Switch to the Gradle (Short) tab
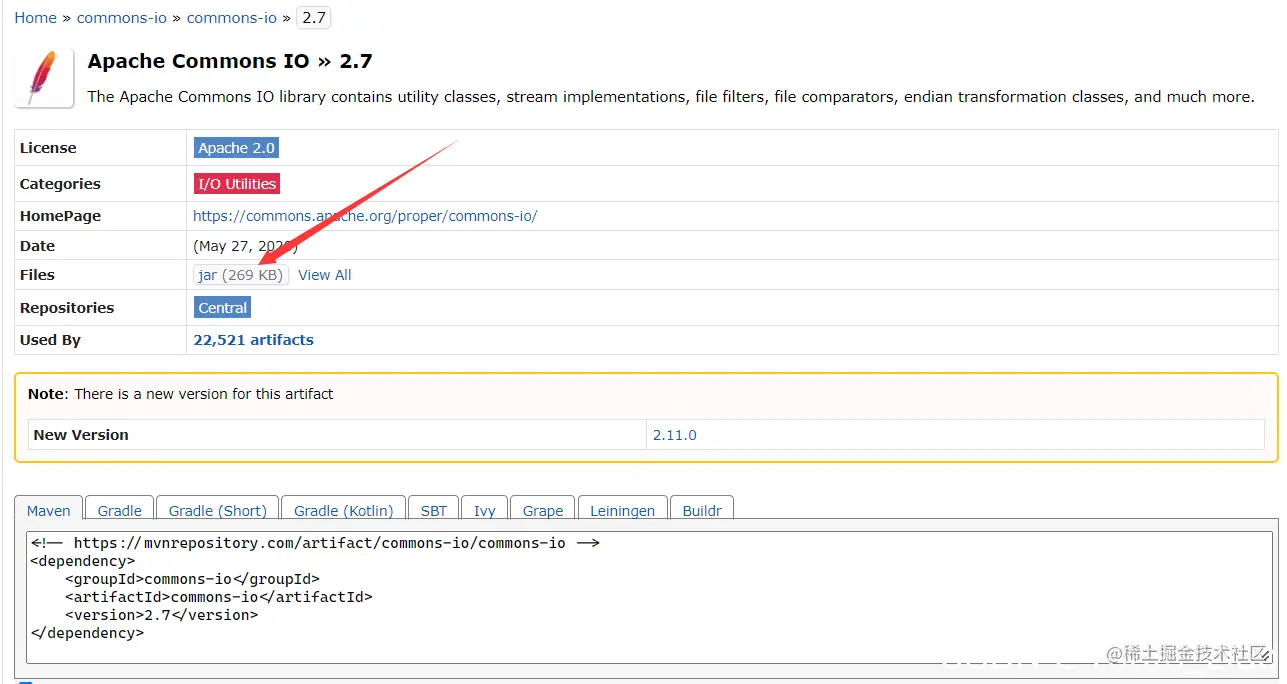Viewport: 1287px width, 684px height. pos(218,510)
